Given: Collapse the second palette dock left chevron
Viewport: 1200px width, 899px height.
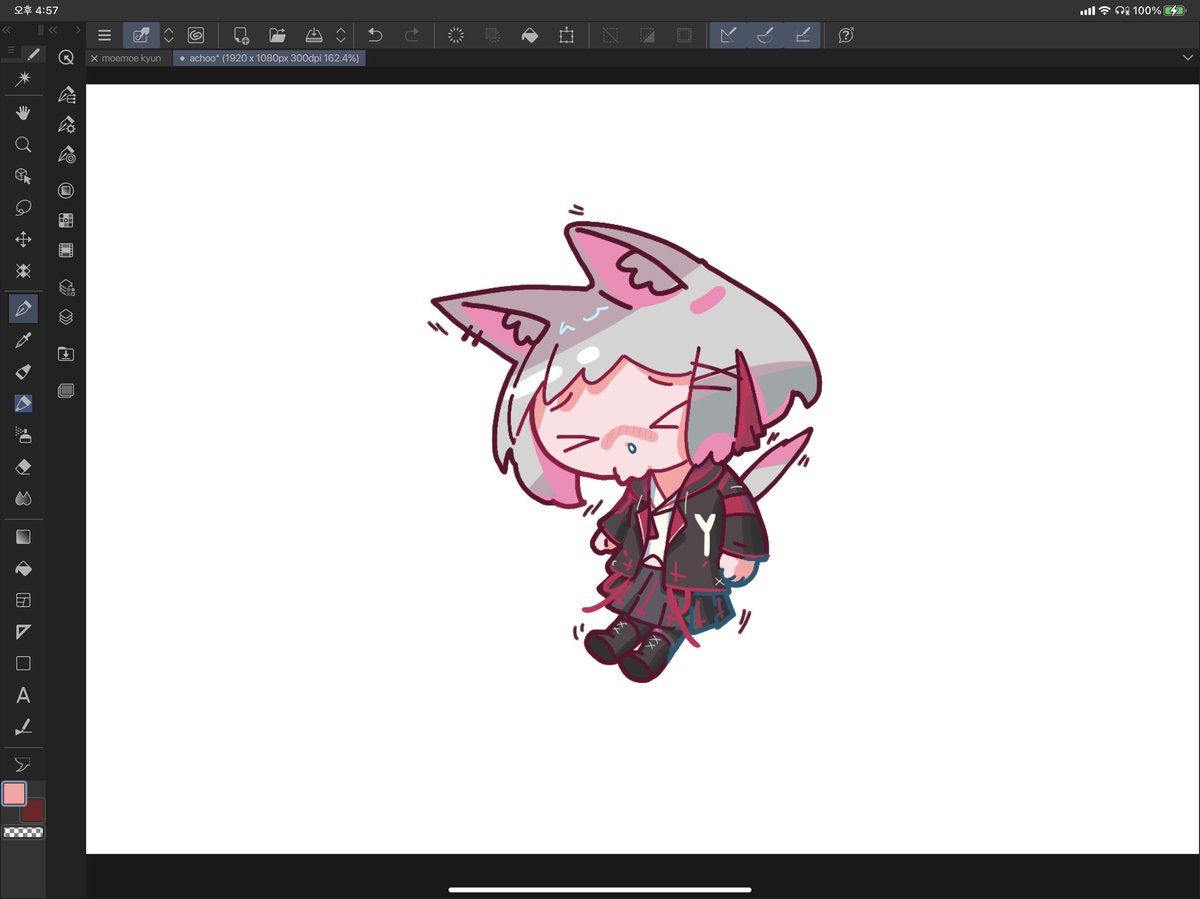Looking at the screenshot, I should point(52,31).
